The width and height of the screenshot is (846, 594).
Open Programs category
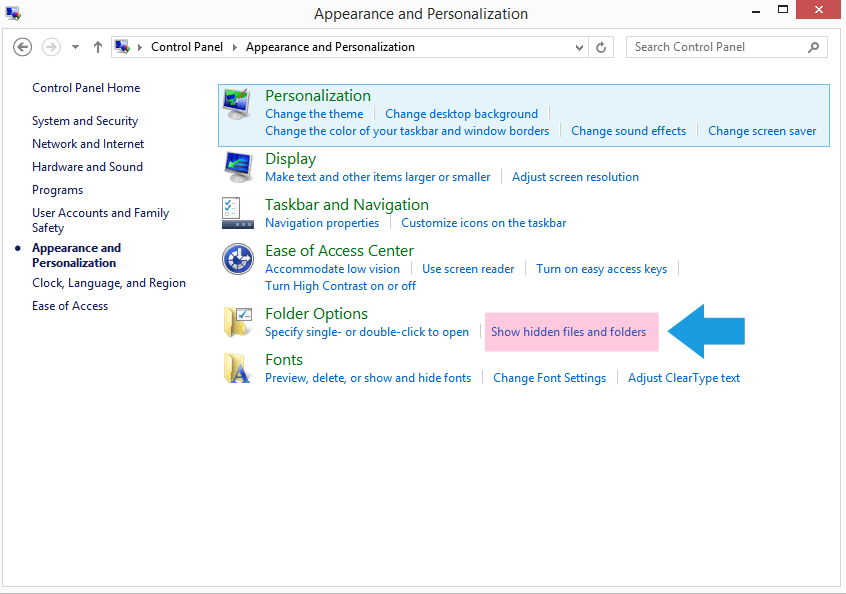(x=58, y=190)
